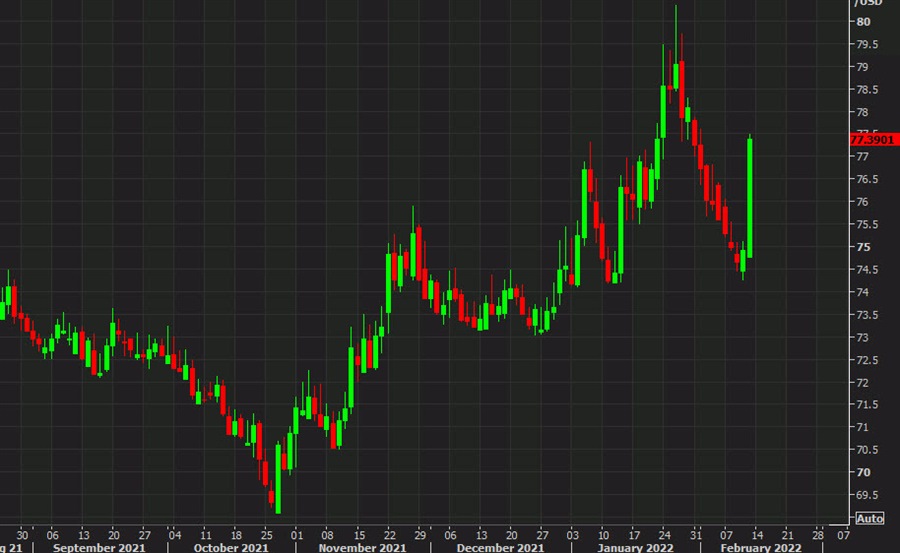Click the 76 price axis label

click(862, 202)
